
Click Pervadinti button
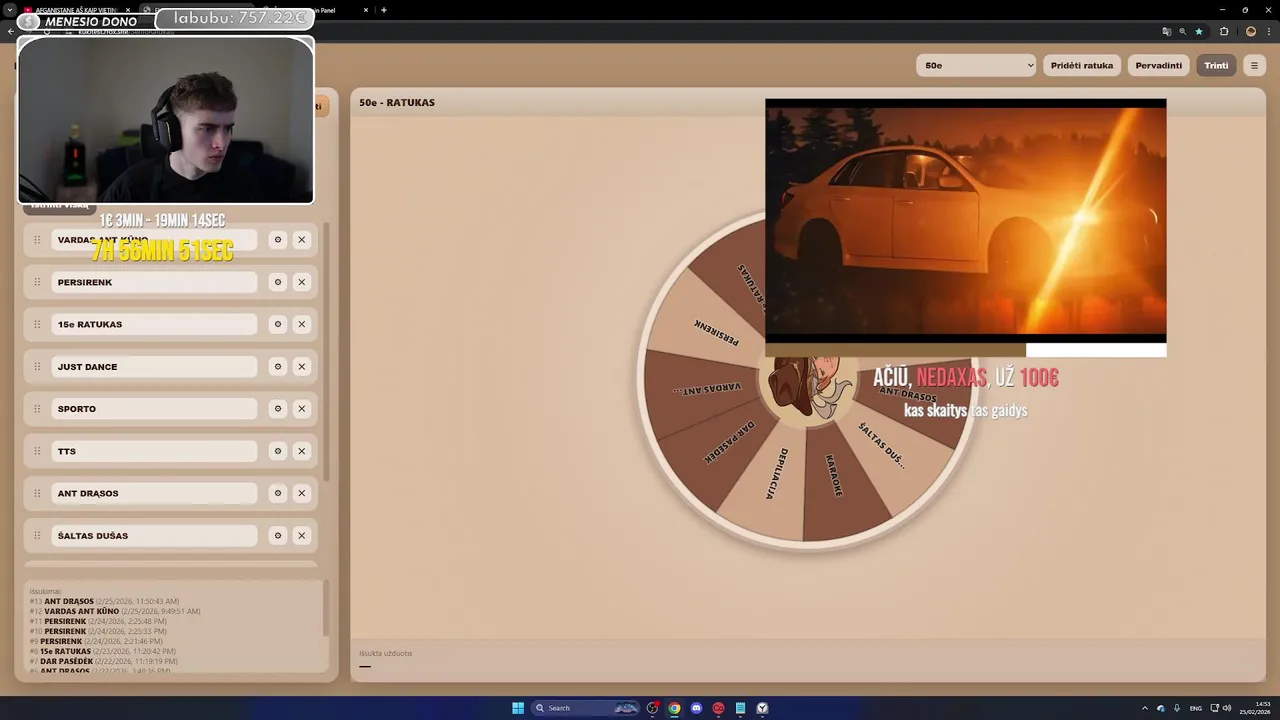tap(1159, 65)
